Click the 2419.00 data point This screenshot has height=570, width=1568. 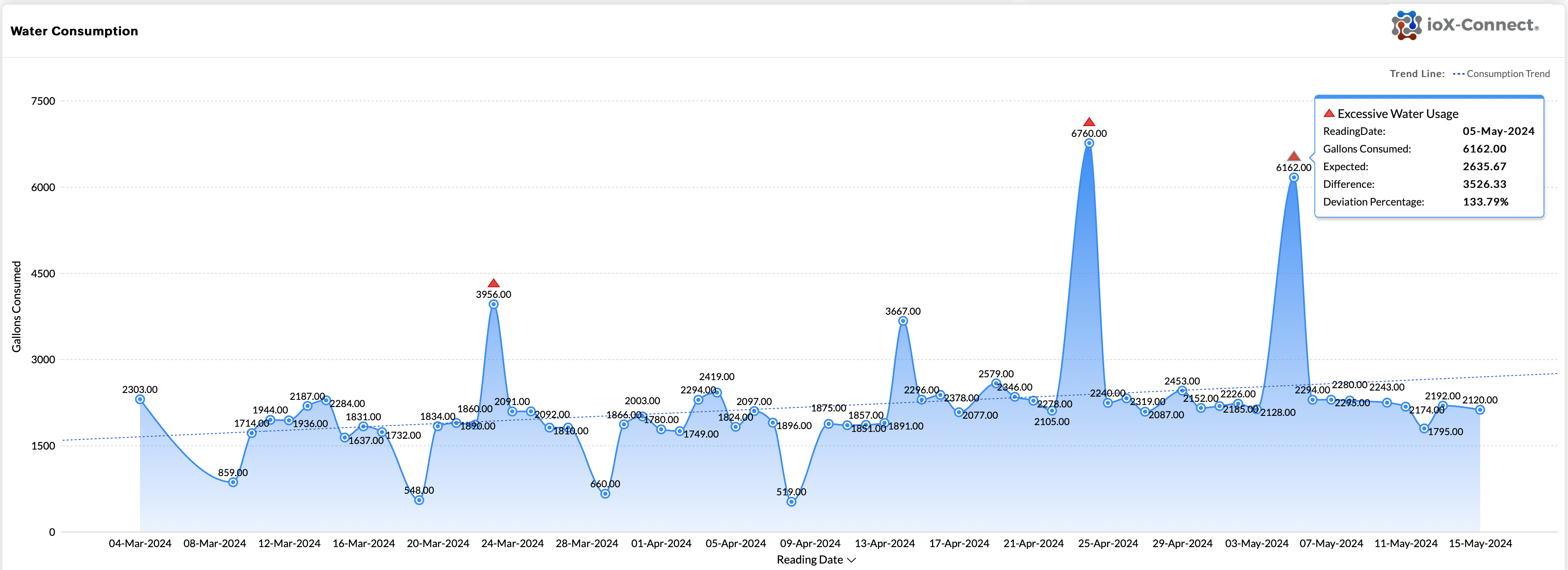click(x=717, y=393)
